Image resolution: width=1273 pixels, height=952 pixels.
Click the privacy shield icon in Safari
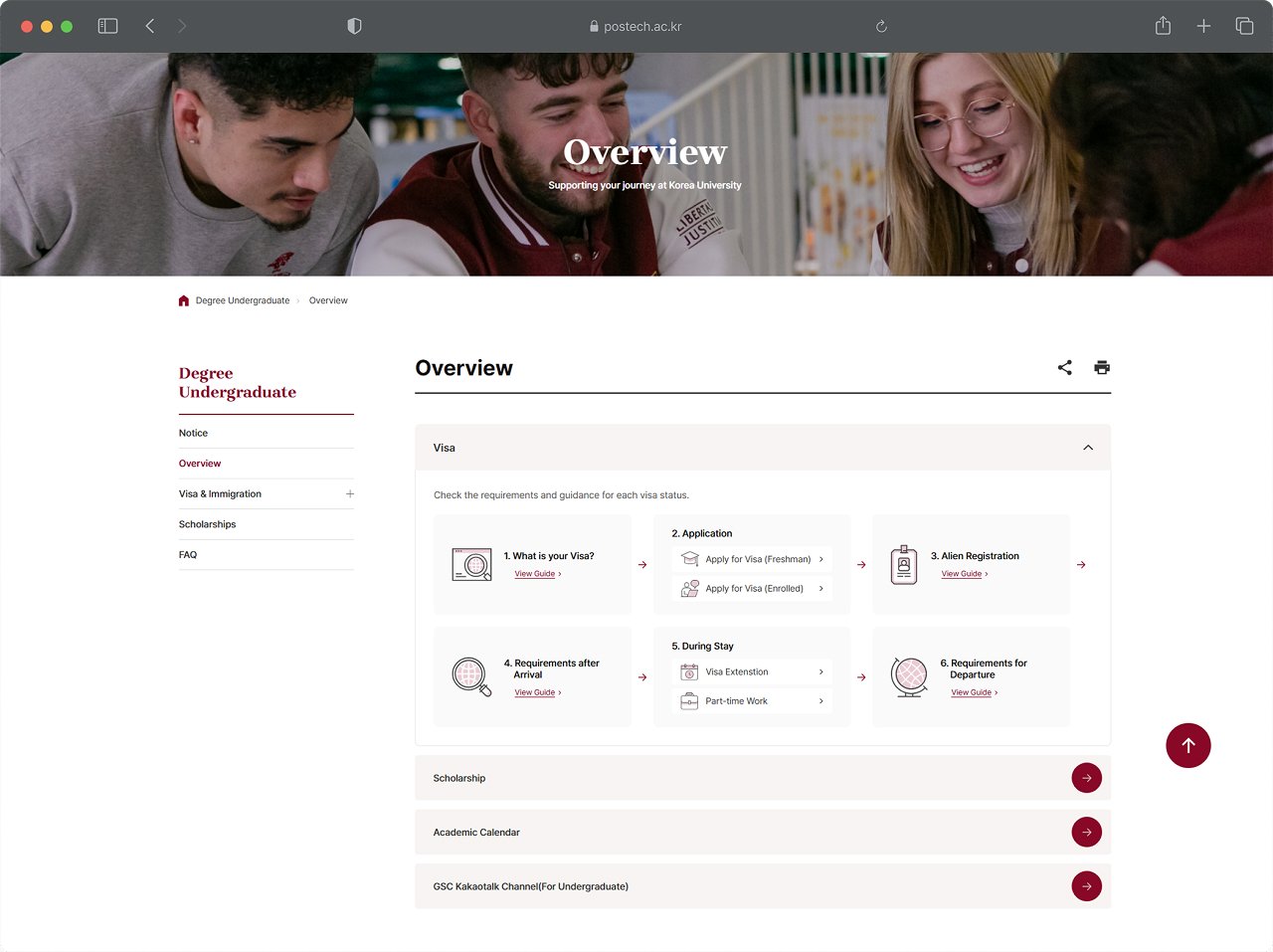coord(354,26)
